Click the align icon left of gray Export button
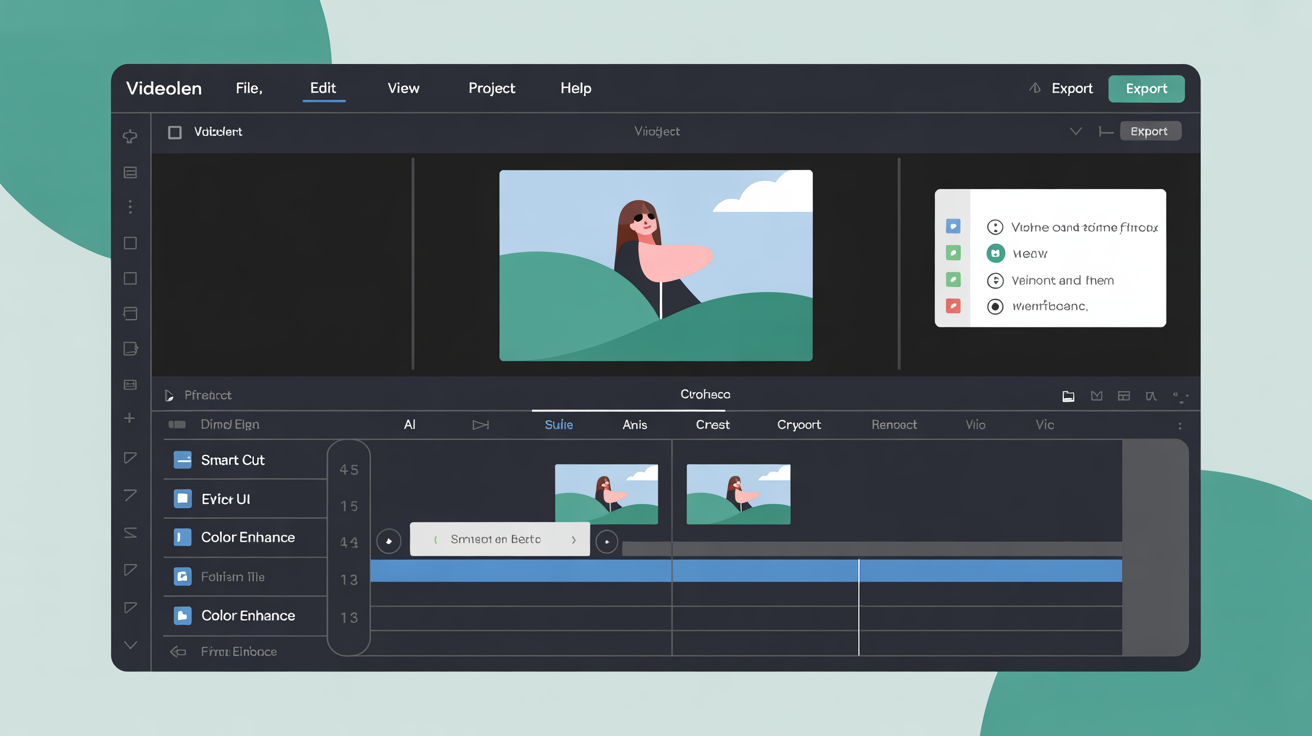This screenshot has width=1312, height=736. tap(1106, 132)
